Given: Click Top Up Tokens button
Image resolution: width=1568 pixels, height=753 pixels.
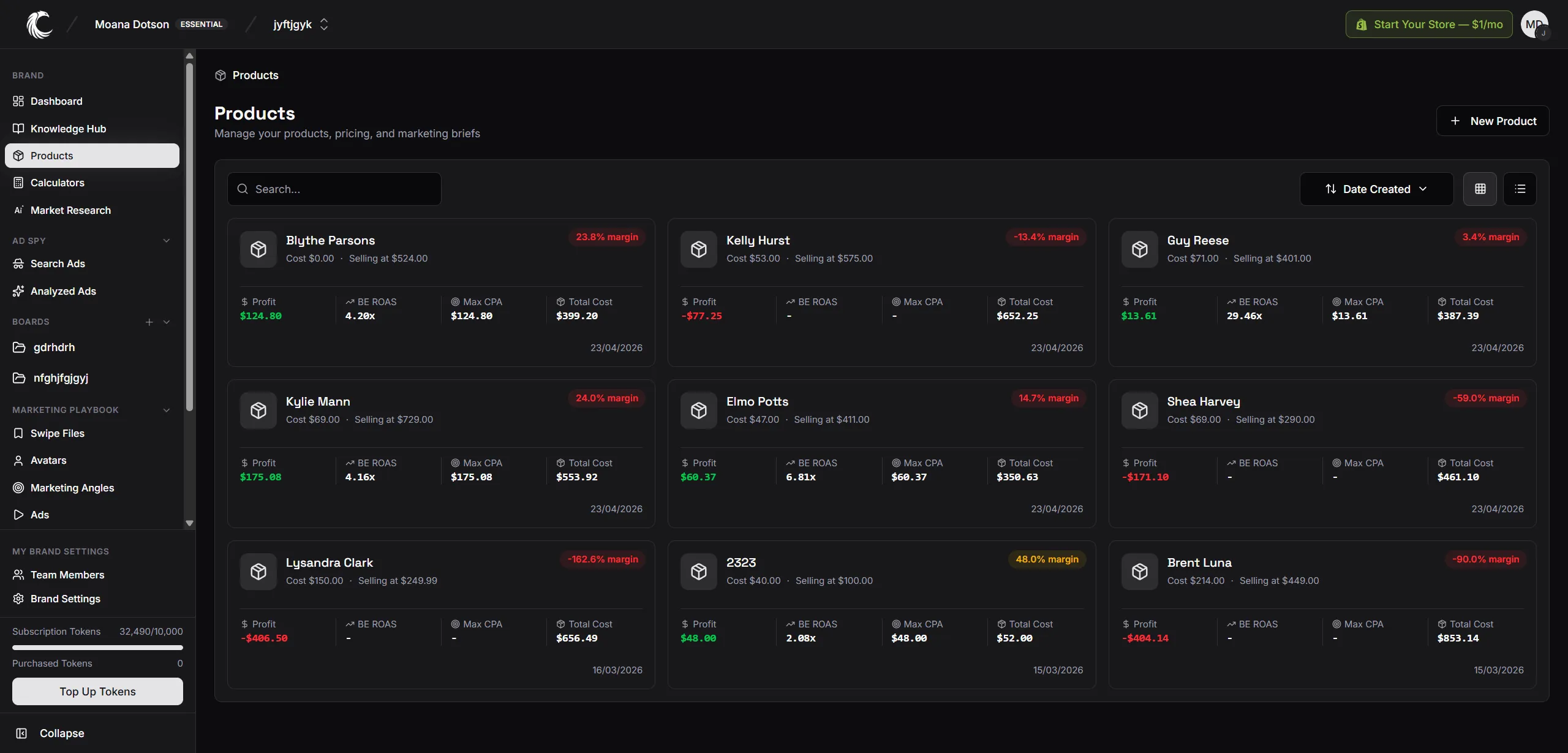Looking at the screenshot, I should (x=97, y=691).
